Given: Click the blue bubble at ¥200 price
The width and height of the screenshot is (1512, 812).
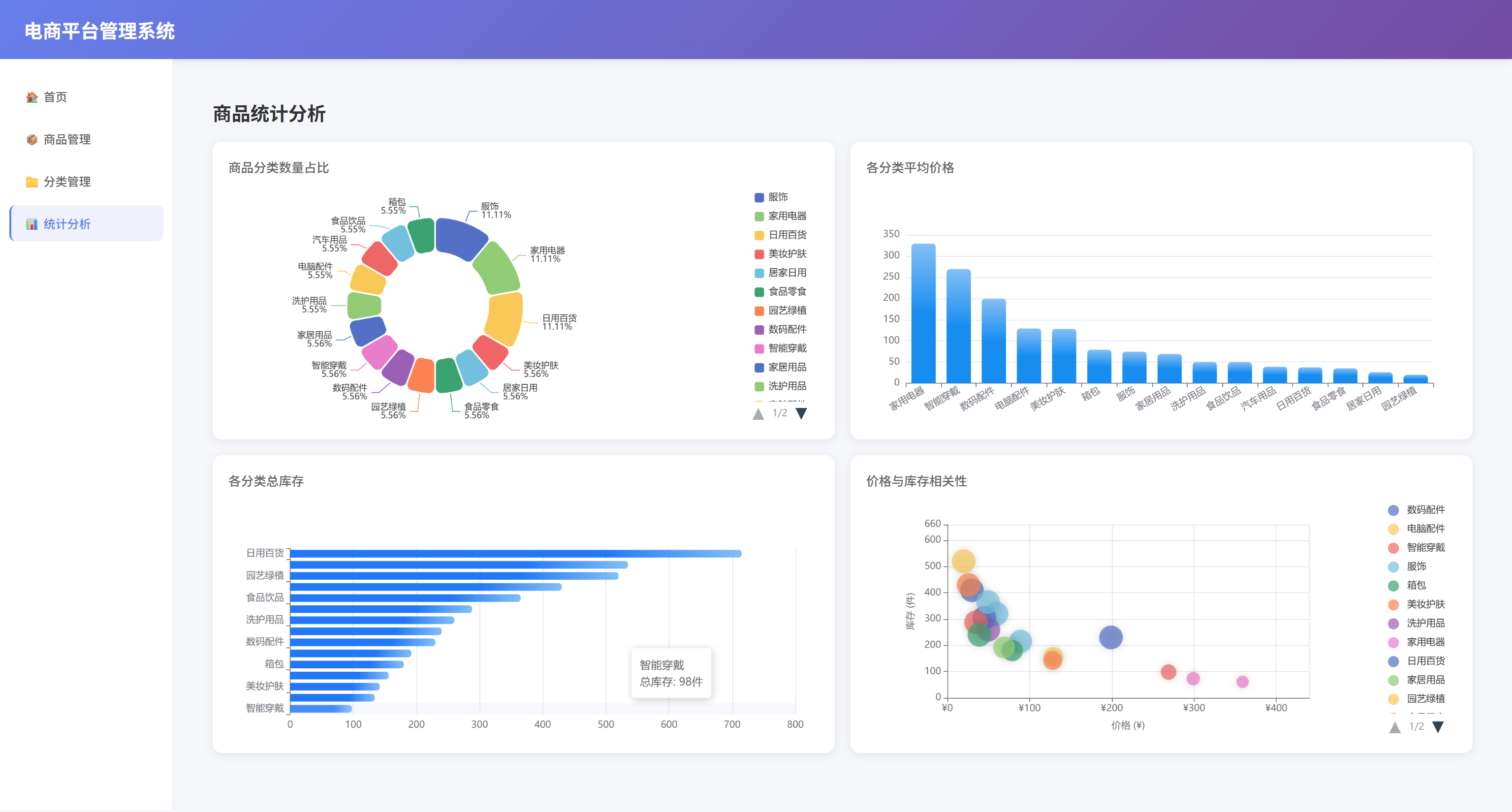Looking at the screenshot, I should (x=1110, y=637).
